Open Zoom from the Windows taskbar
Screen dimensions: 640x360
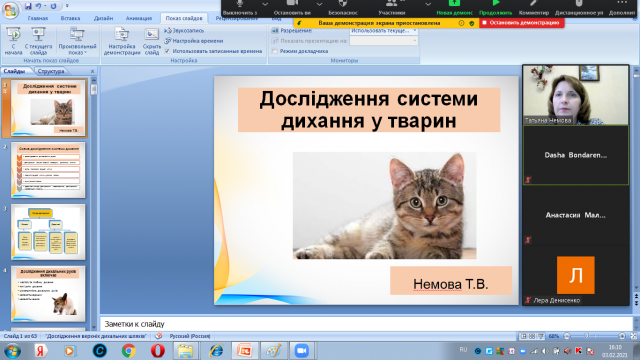302,351
